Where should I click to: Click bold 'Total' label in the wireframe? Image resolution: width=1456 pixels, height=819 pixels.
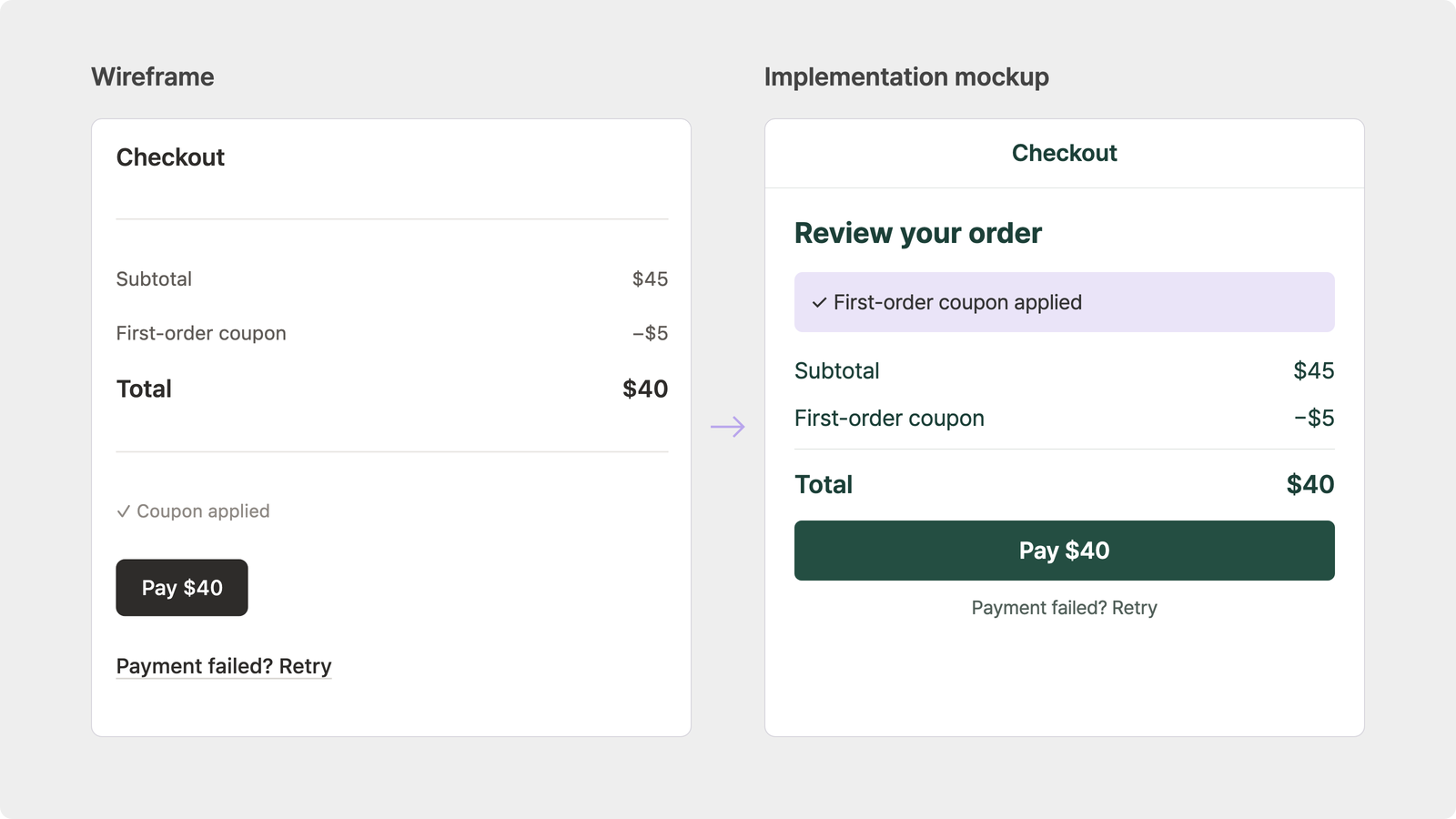click(x=144, y=389)
